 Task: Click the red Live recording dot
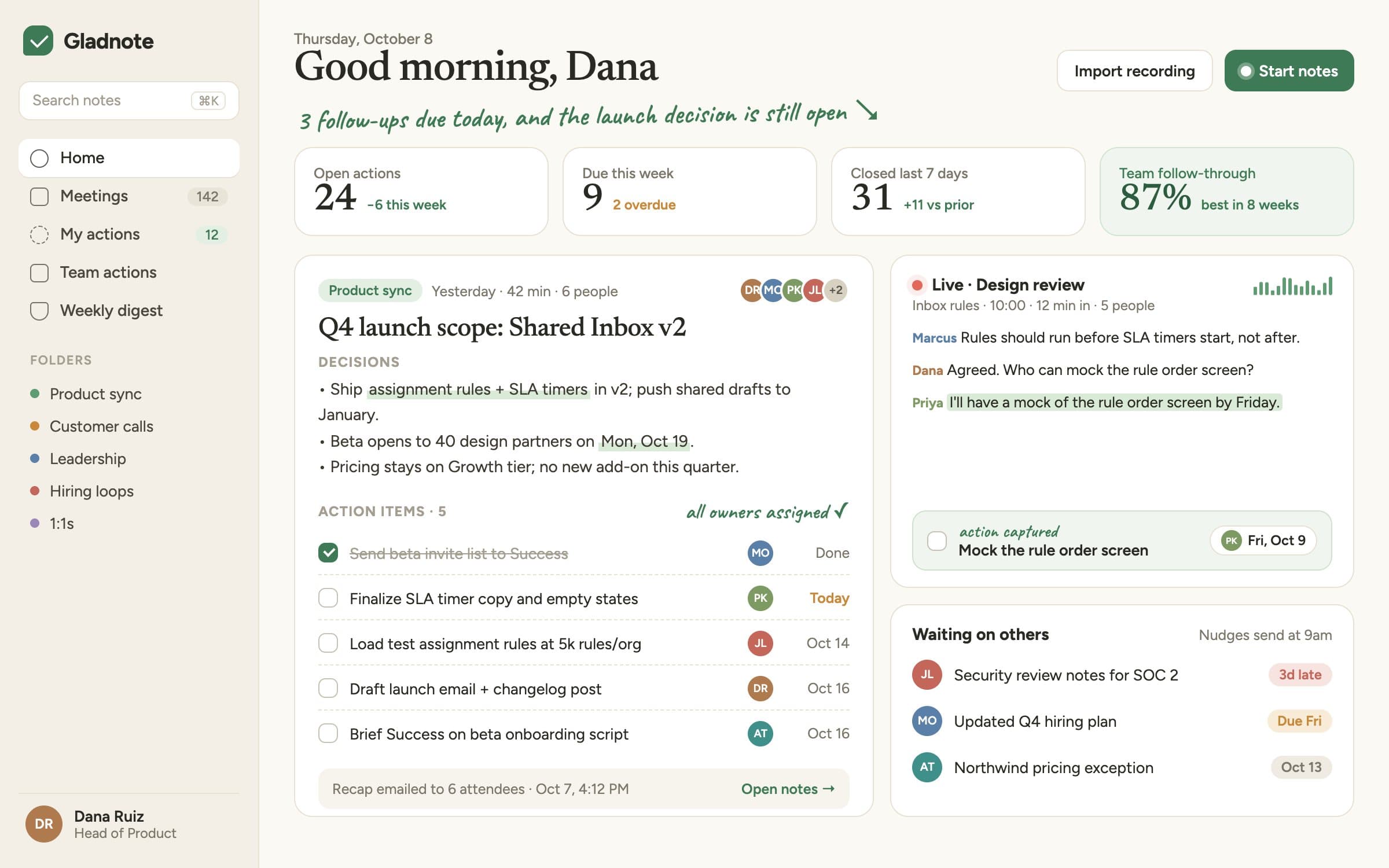click(917, 285)
